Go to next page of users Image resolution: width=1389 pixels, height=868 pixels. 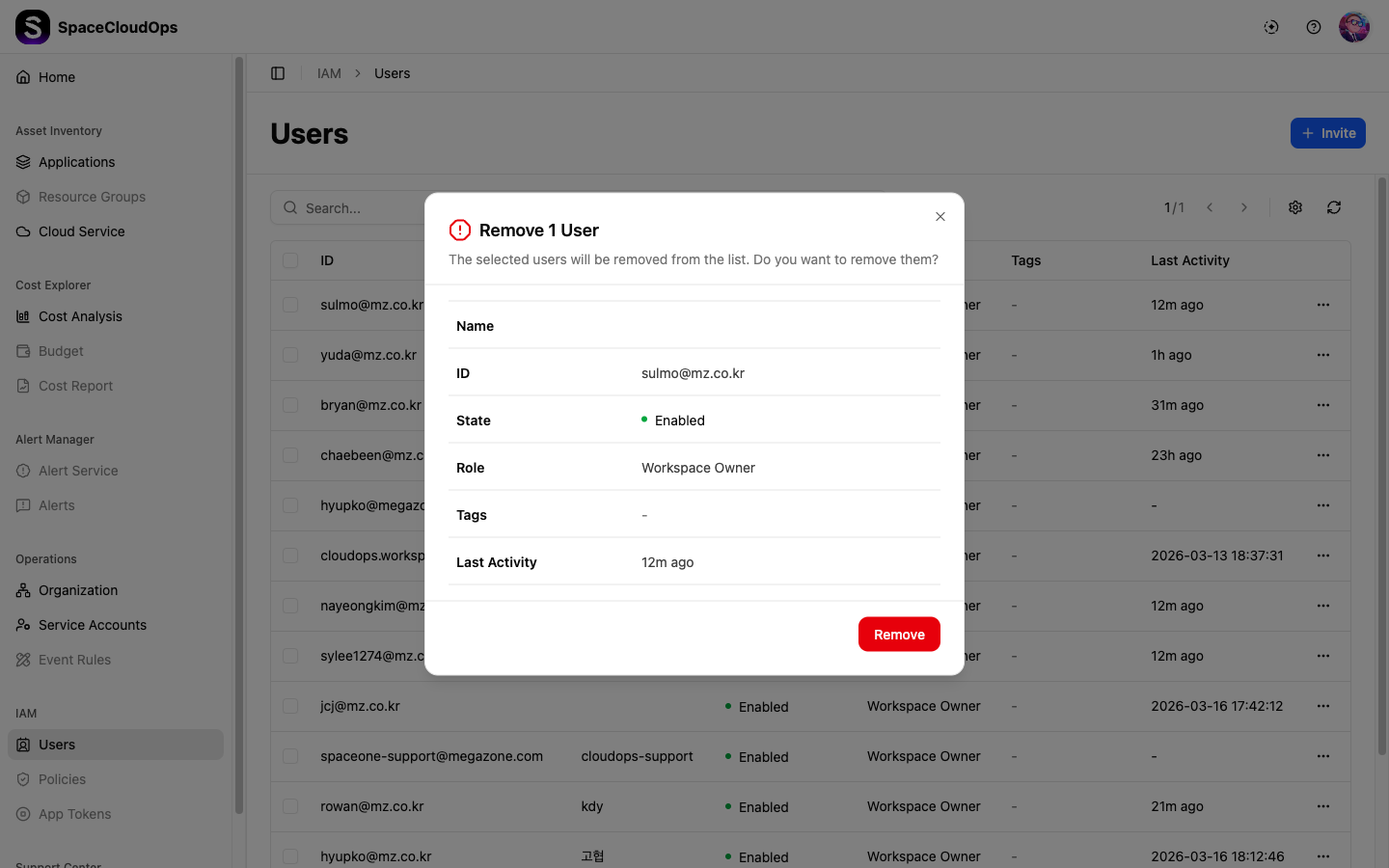pyautogui.click(x=1244, y=207)
